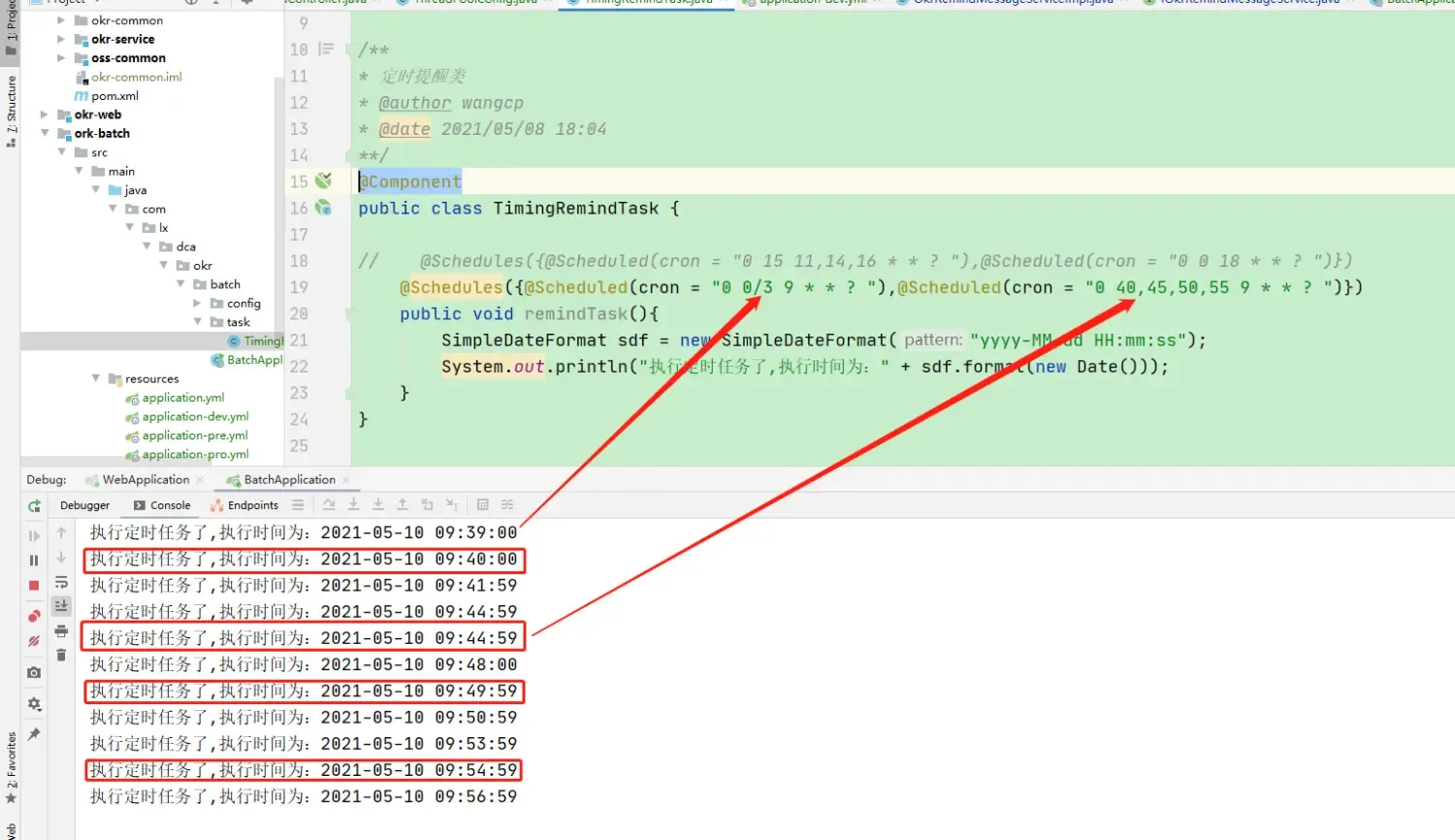Screen dimensions: 1455x840
Task: Rerun the BatchApplication debug session
Action: click(x=33, y=505)
